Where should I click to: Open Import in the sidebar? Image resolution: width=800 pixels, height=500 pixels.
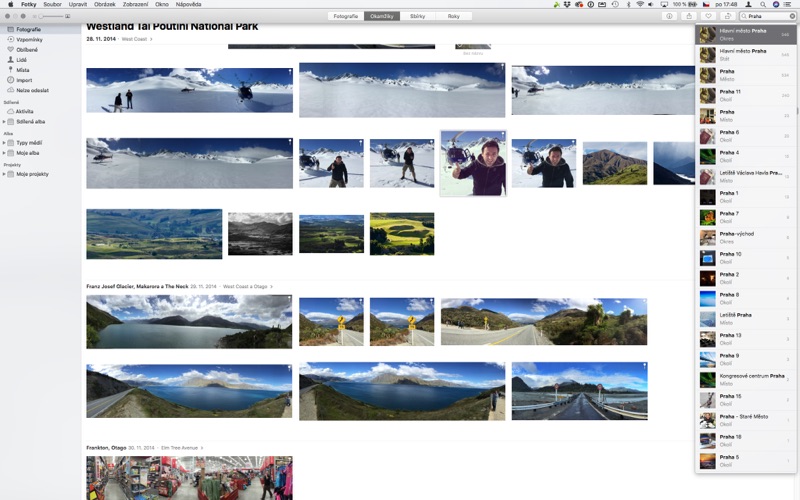point(24,80)
